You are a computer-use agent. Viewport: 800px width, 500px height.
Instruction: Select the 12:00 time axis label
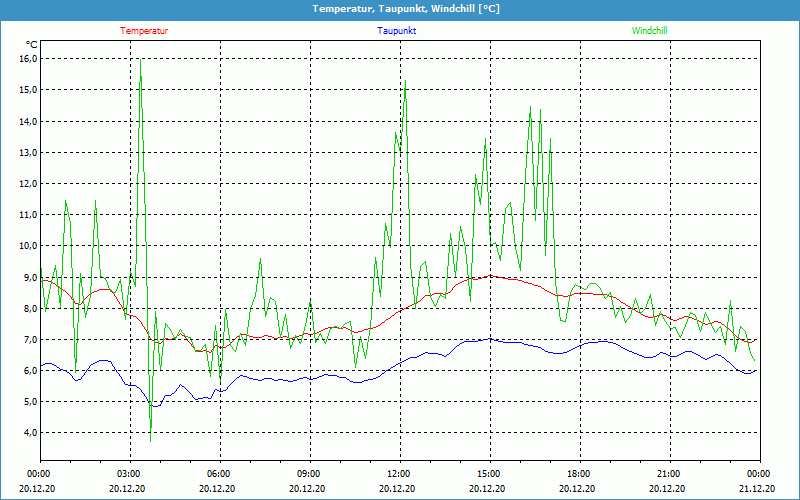point(399,473)
